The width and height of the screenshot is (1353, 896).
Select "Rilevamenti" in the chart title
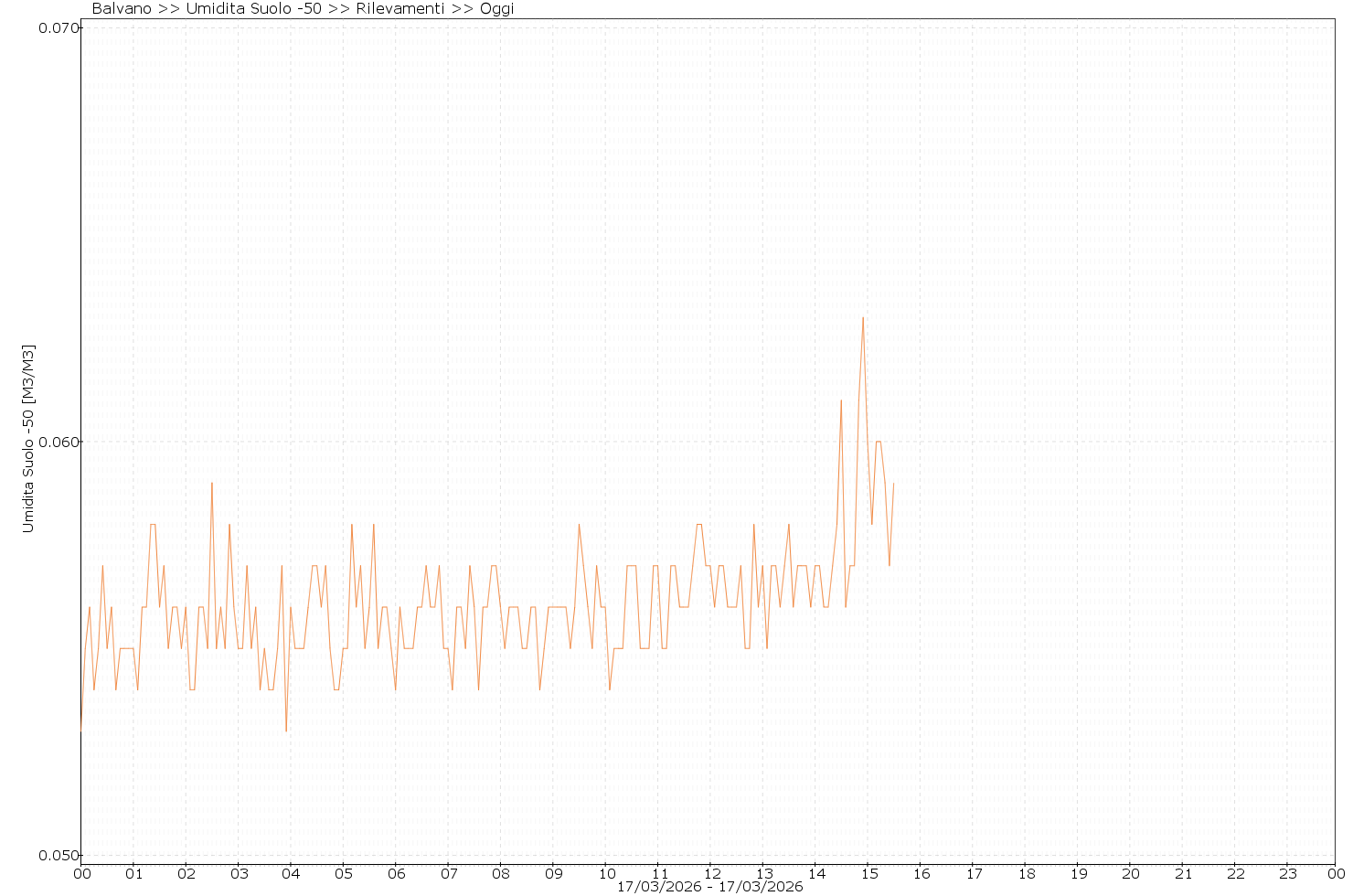(401, 9)
